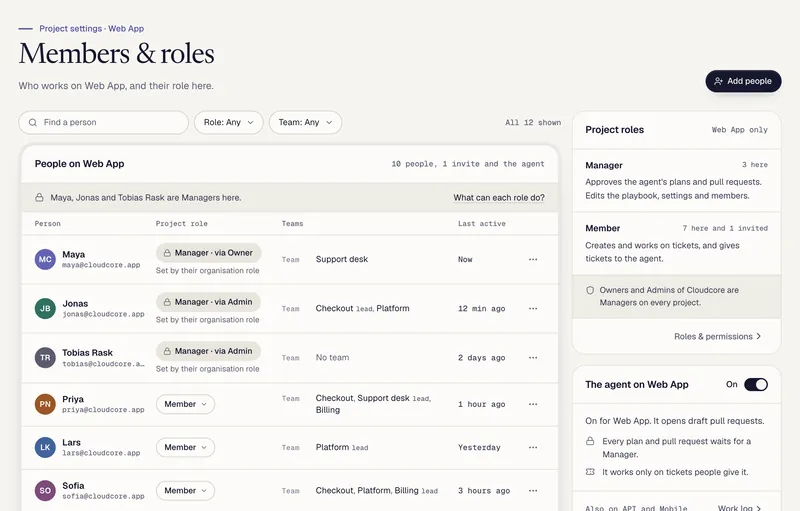Open the more options menu for Priya
This screenshot has width=800, height=511.
(x=533, y=404)
